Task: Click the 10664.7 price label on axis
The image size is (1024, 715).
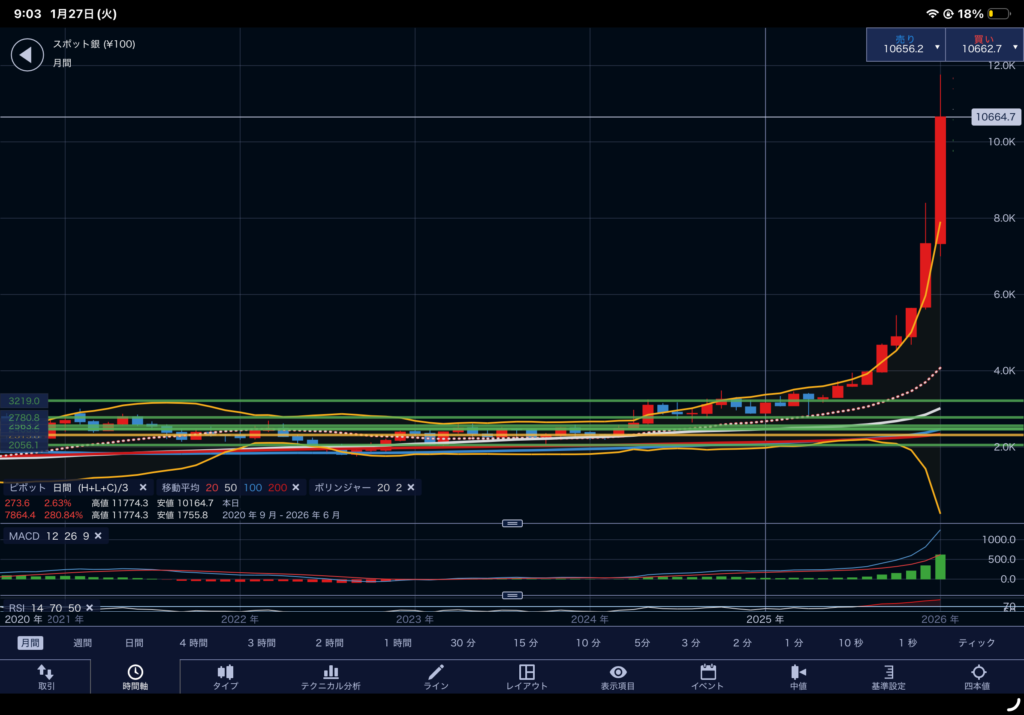Action: (994, 117)
